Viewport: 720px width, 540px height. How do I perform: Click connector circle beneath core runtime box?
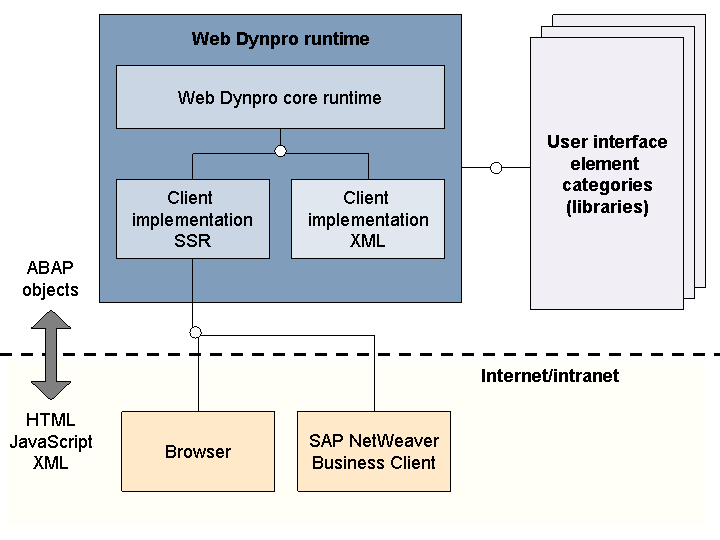(x=280, y=151)
